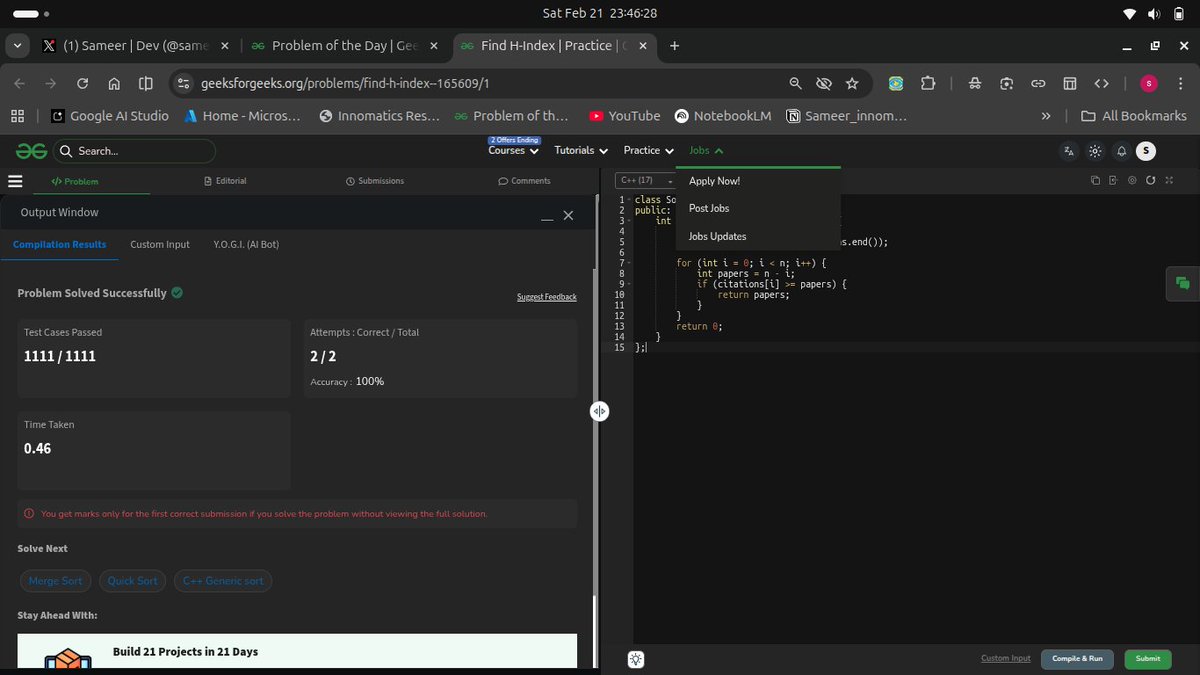Close the Output Window with X

[568, 215]
